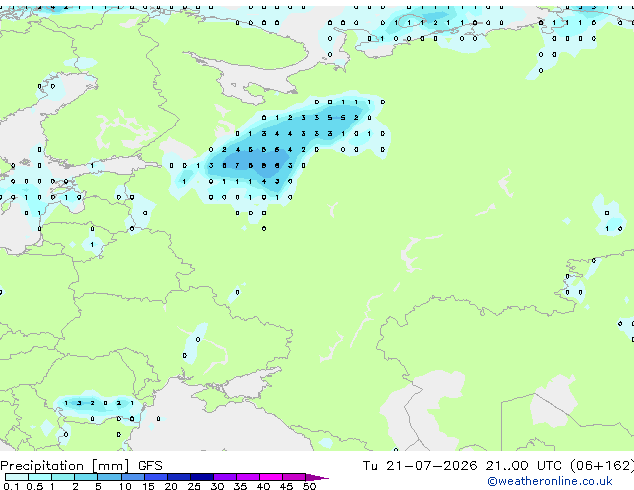
Task: Click the "UTC" timezone label
Action: pyautogui.click(x=549, y=466)
